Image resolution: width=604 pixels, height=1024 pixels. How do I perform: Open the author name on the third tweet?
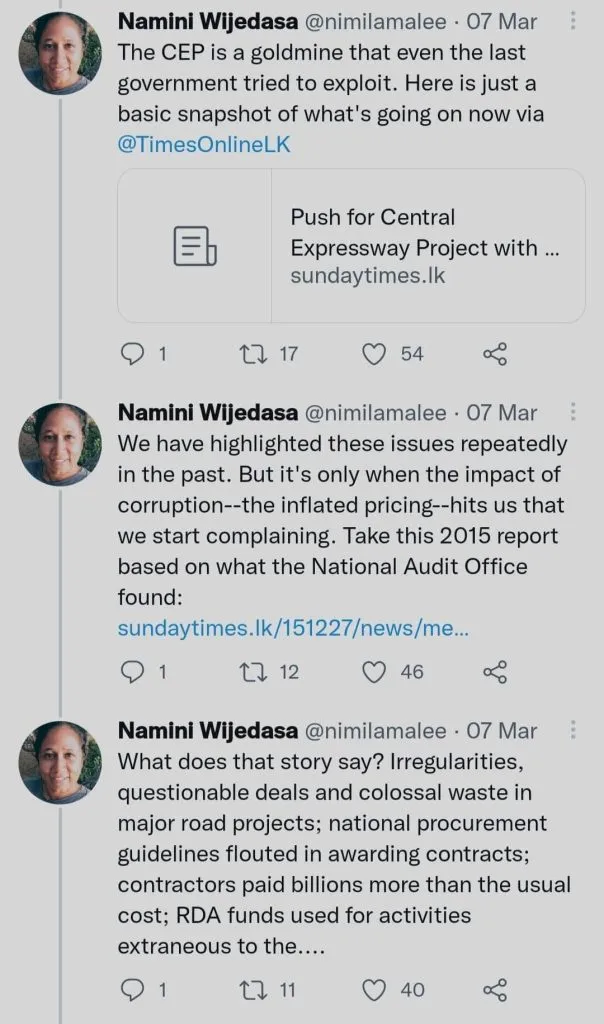coord(206,731)
